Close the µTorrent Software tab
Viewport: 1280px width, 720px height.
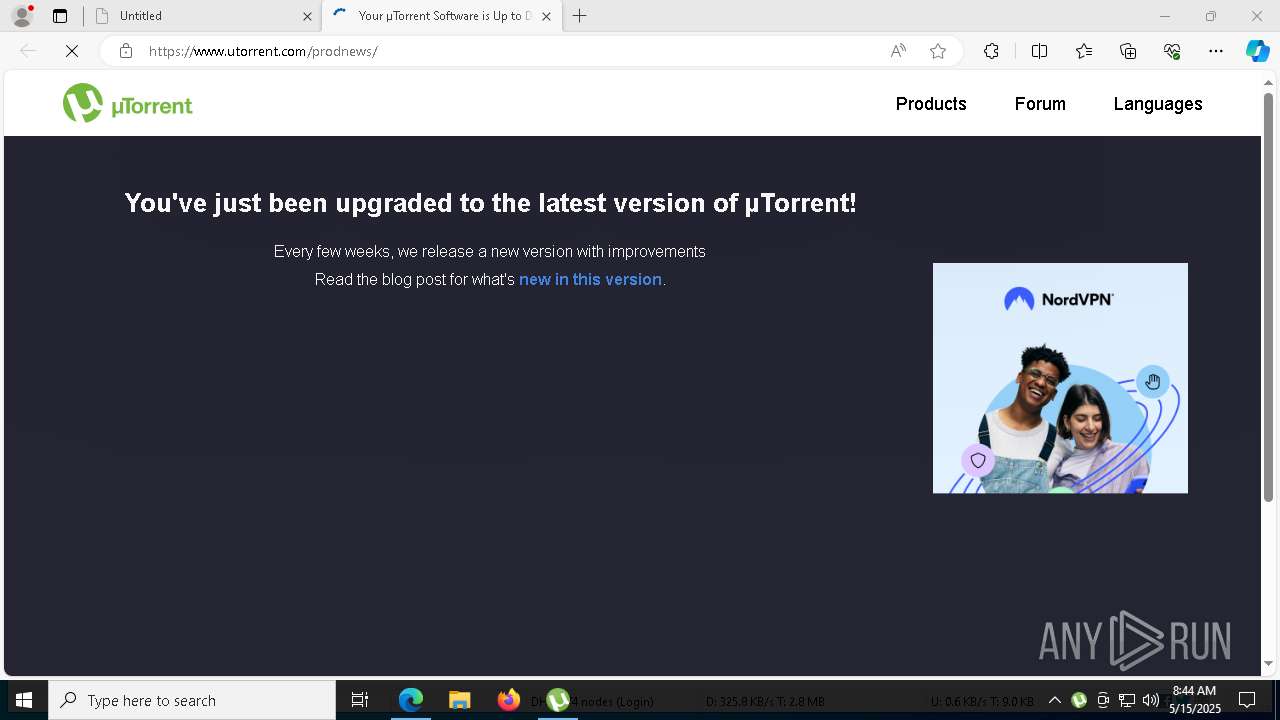coord(546,16)
